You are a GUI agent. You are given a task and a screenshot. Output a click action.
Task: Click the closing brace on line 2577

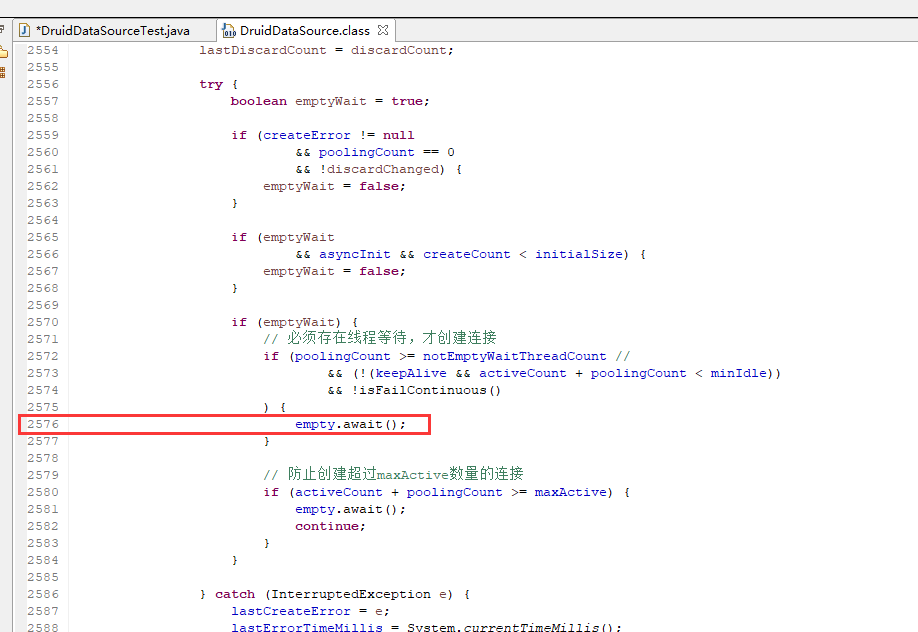point(267,441)
